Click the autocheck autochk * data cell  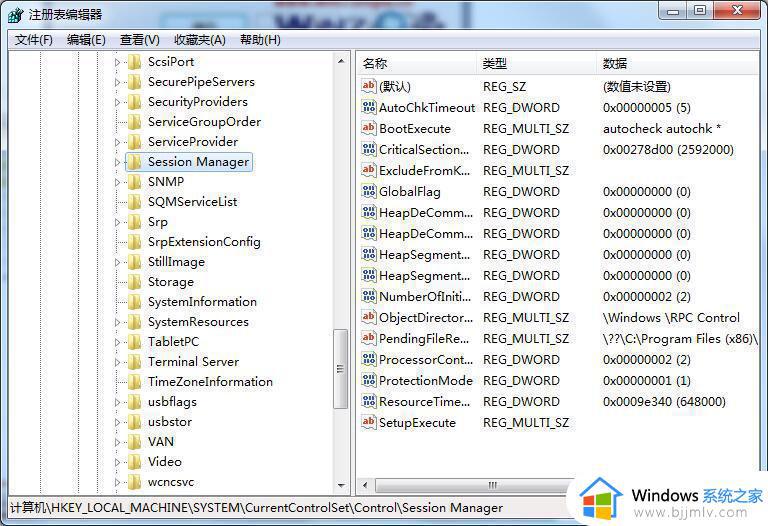(x=662, y=128)
